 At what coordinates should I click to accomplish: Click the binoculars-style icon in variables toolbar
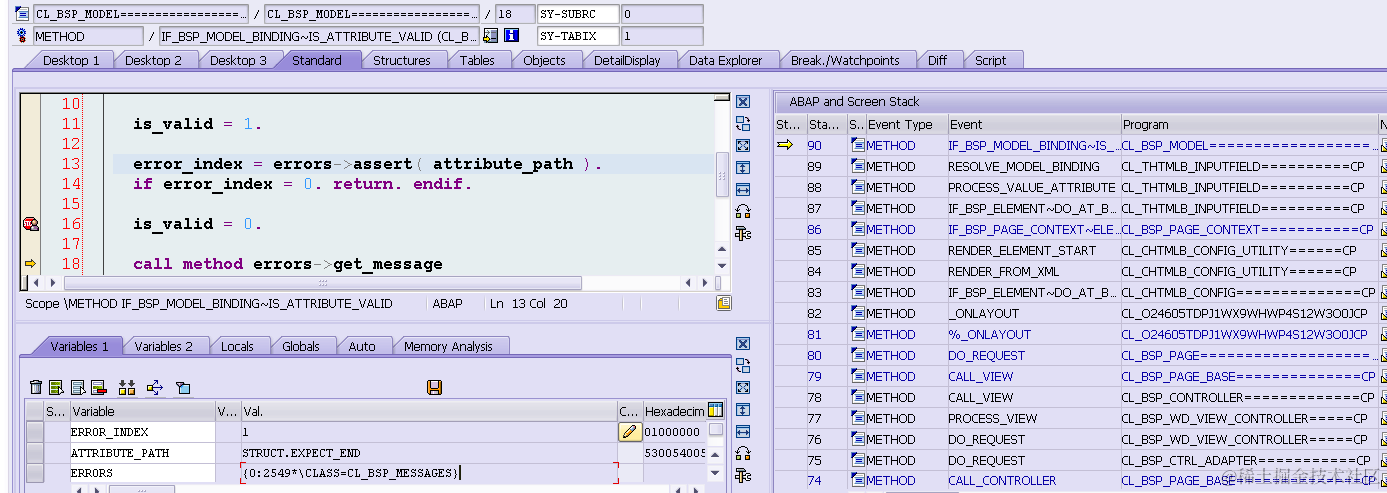pos(127,387)
